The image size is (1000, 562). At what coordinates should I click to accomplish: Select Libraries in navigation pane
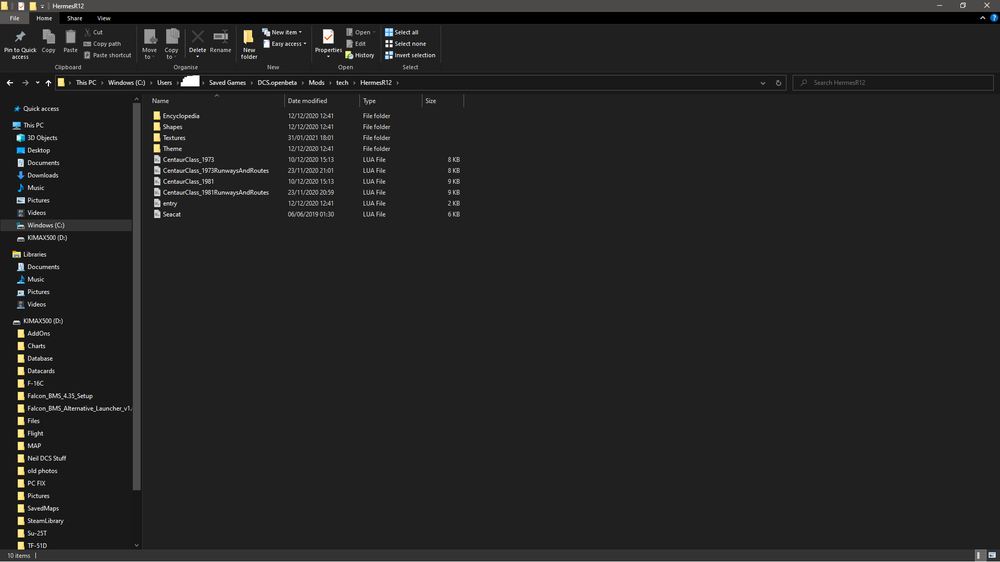point(34,255)
